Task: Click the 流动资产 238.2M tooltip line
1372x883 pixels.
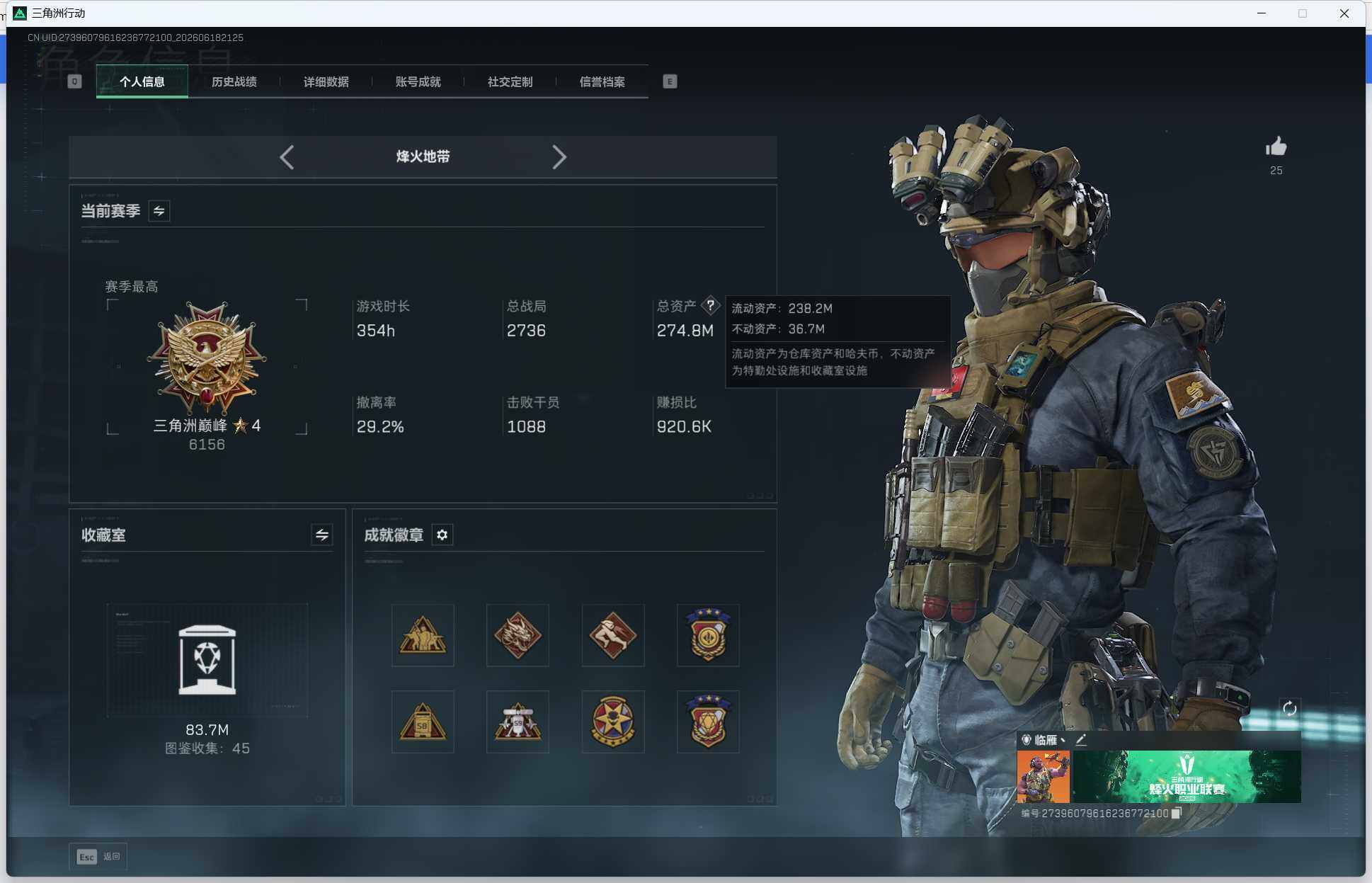Action: pyautogui.click(x=782, y=309)
